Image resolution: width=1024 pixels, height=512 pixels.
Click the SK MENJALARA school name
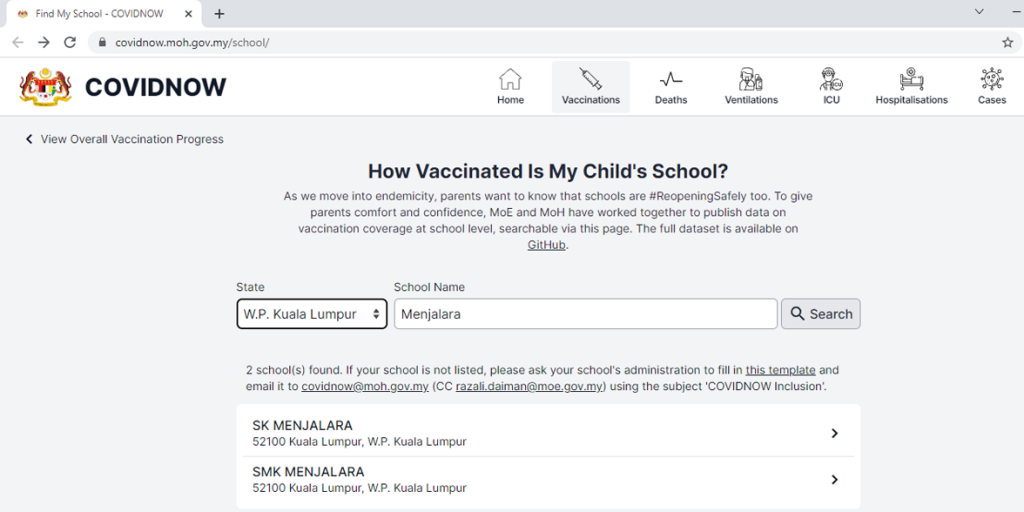302,425
